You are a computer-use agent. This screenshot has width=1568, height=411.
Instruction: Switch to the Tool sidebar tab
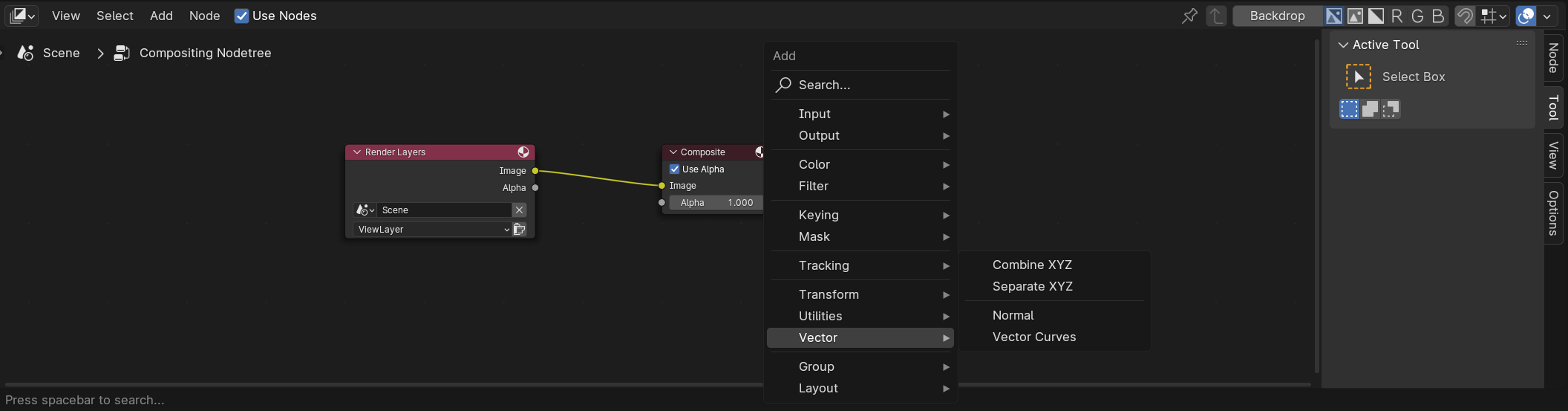tap(1553, 108)
